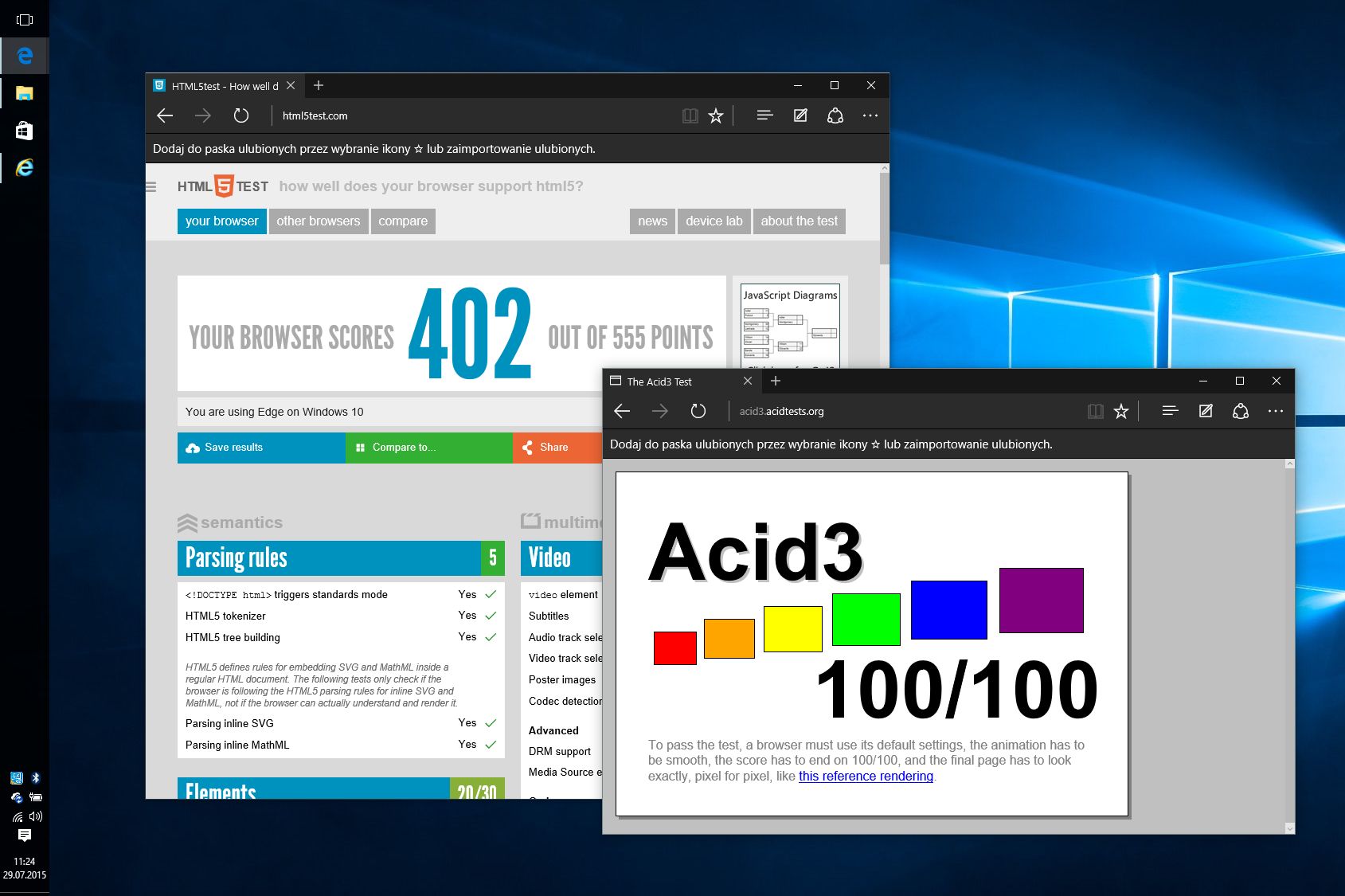Switch to the 'other browsers' tab
This screenshot has height=896, width=1345.
(x=319, y=221)
